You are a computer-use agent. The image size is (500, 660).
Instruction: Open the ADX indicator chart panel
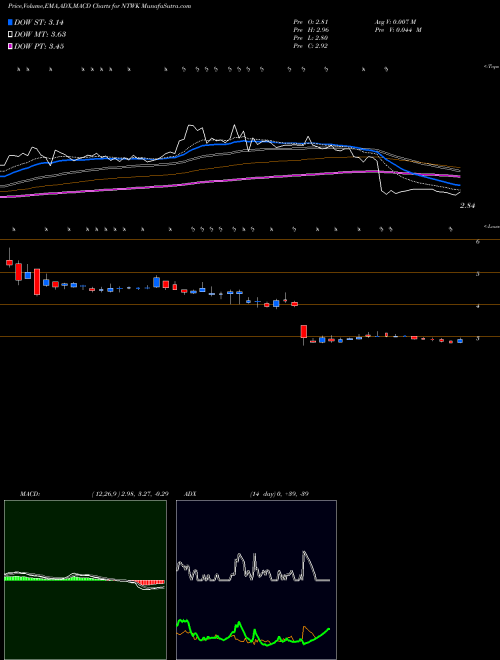[x=256, y=580]
